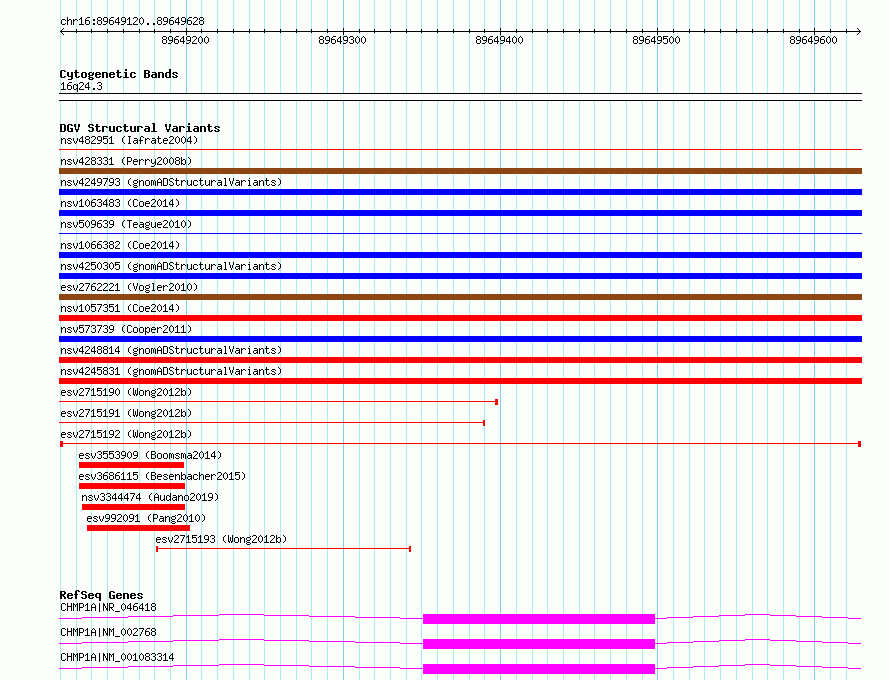
Task: Click the nsv509639 (Teague2010) label
Action: click(126, 224)
